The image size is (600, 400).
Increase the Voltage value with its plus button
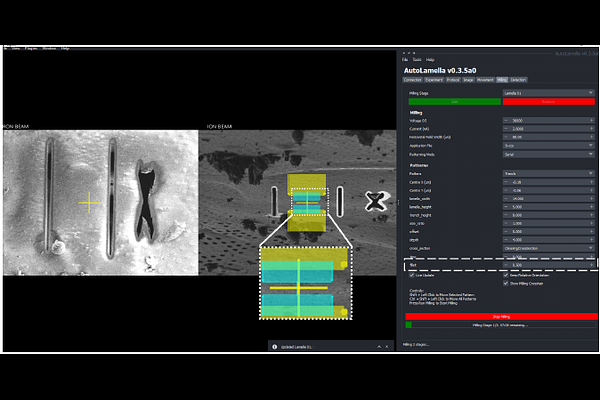pos(591,121)
